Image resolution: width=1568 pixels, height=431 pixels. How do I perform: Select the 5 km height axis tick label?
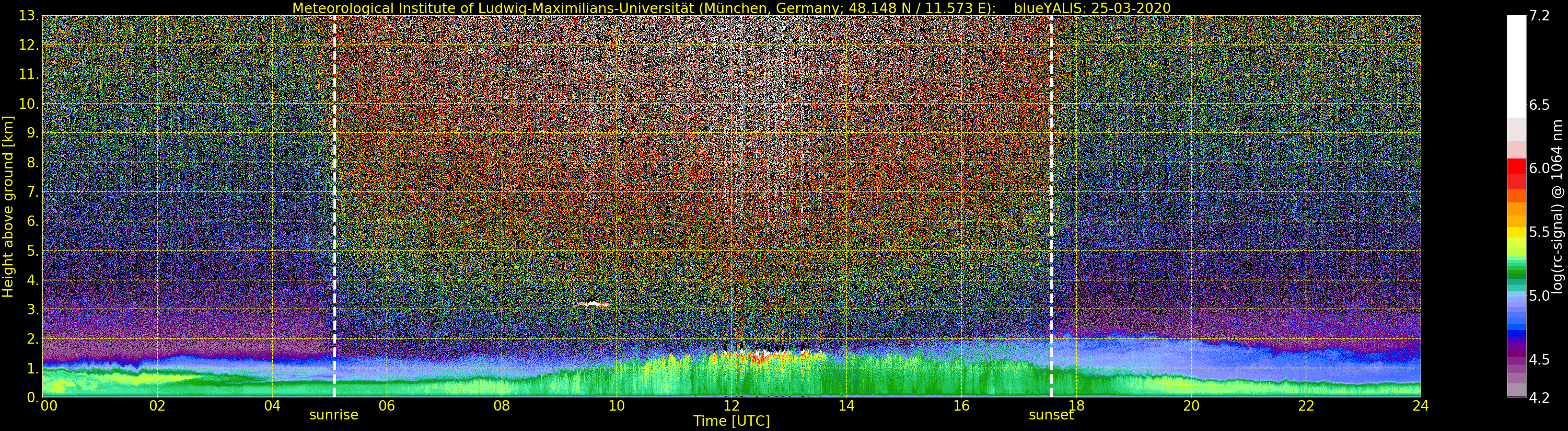click(32, 251)
